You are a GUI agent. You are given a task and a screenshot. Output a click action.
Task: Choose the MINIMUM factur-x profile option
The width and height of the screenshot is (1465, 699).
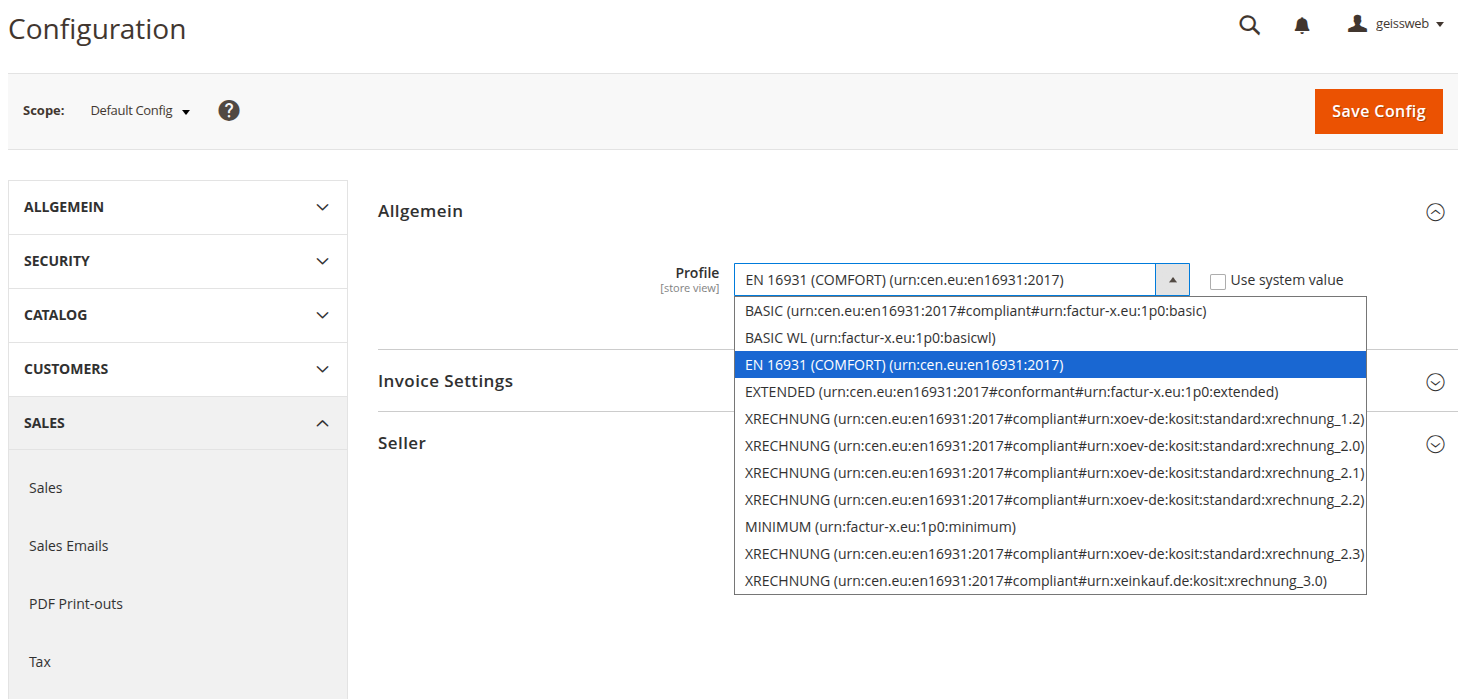pyautogui.click(x=880, y=527)
